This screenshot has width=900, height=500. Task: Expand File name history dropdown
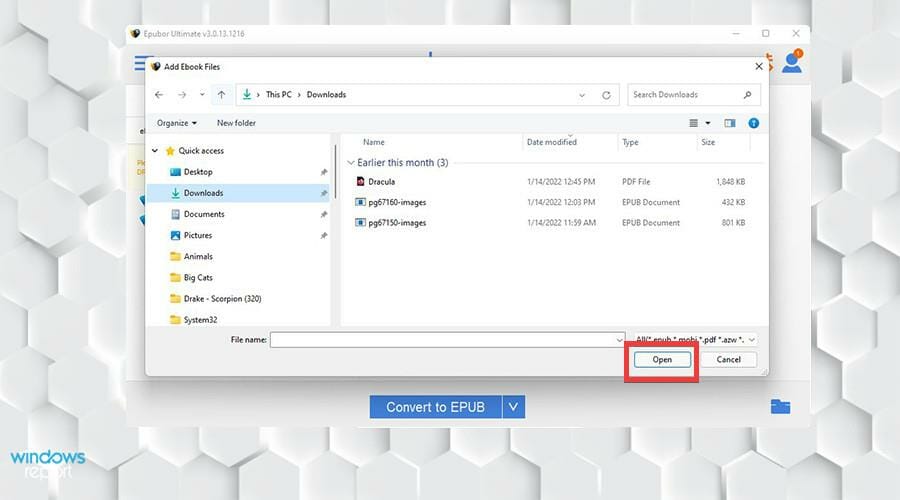click(x=619, y=340)
